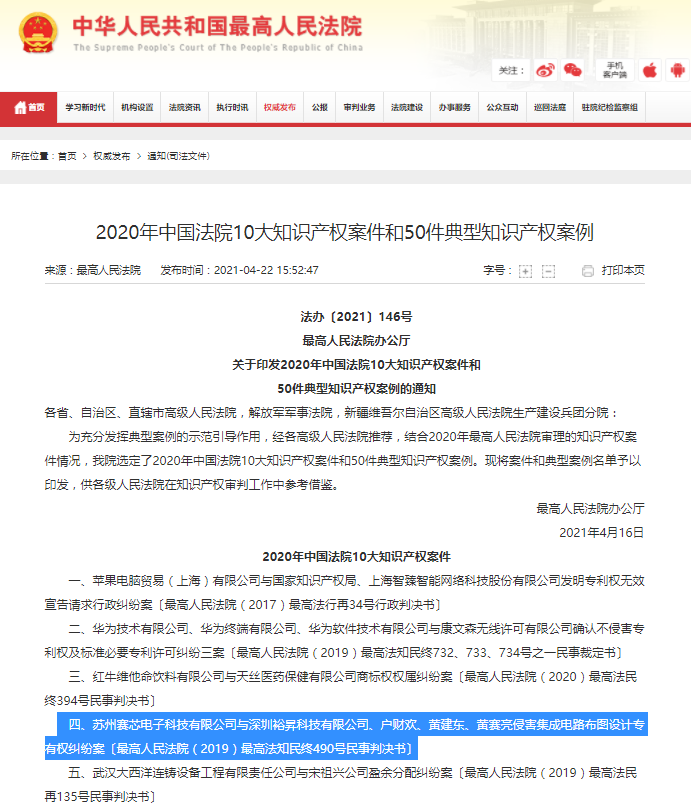Open the 机构设置 navigation menu
Viewport: 691px width, 808px height.
(137, 108)
